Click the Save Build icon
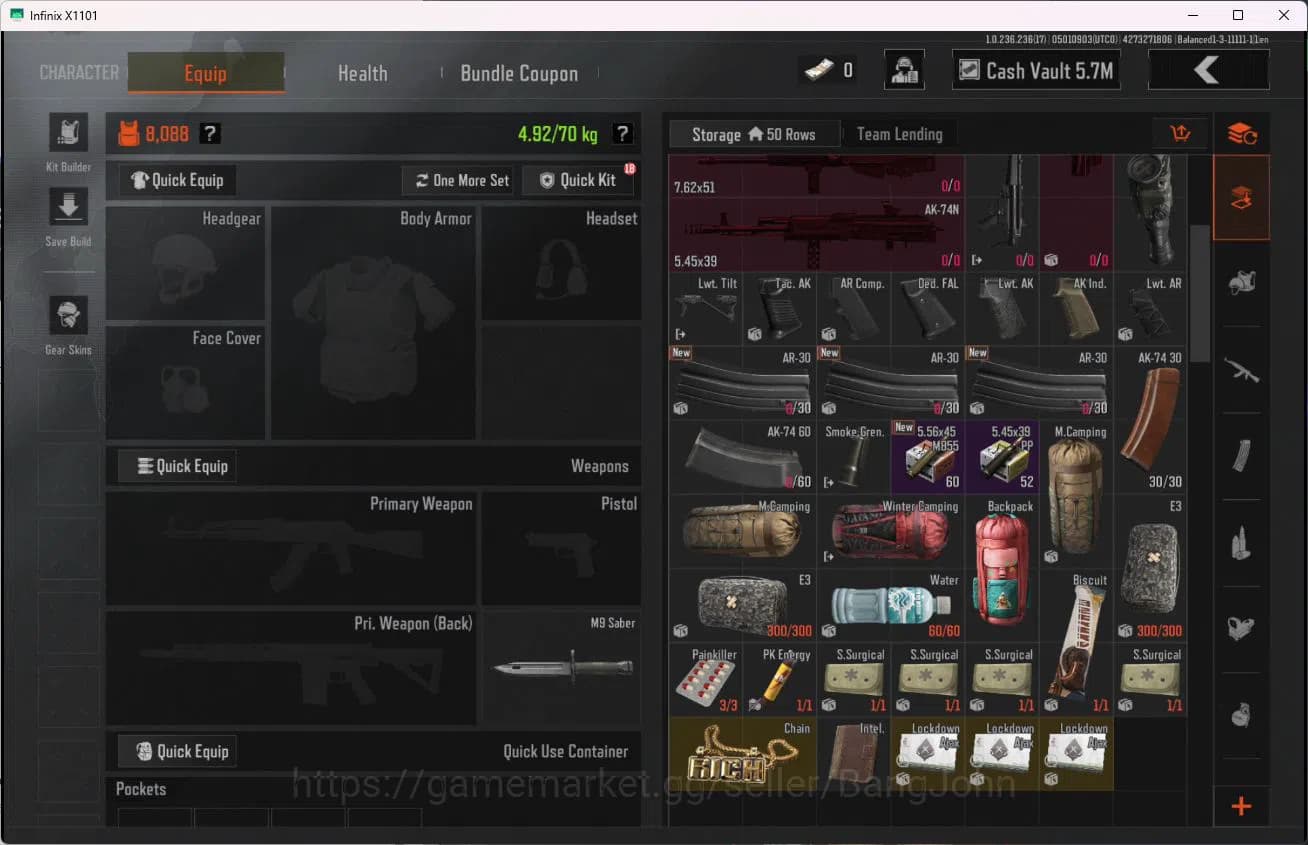The image size is (1308, 845). 68,207
